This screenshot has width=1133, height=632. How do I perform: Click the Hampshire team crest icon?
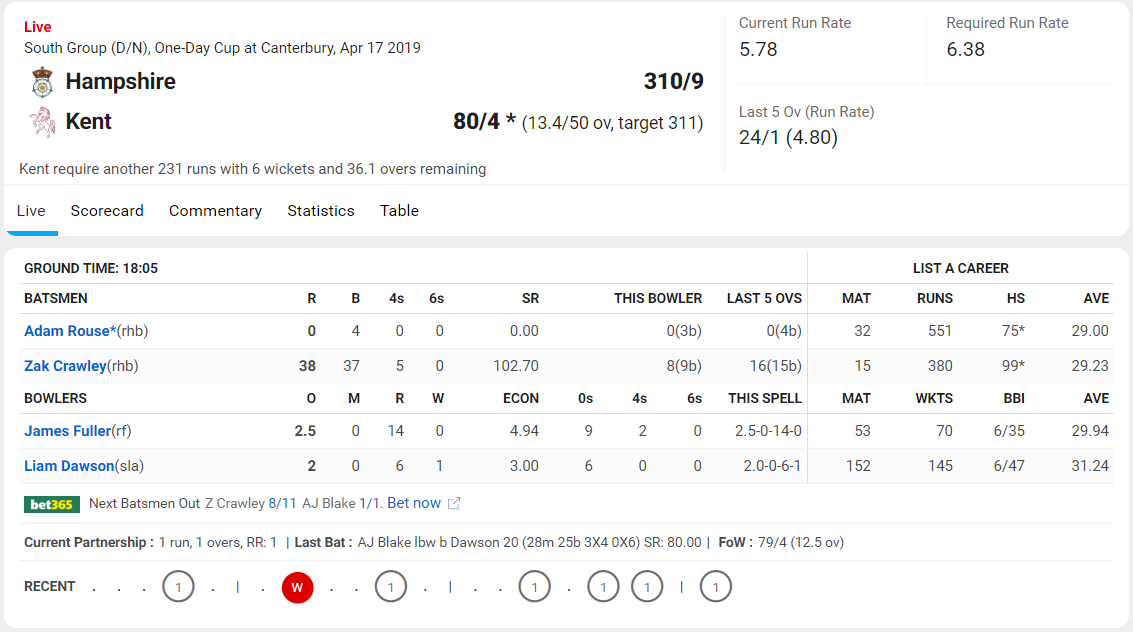point(43,82)
